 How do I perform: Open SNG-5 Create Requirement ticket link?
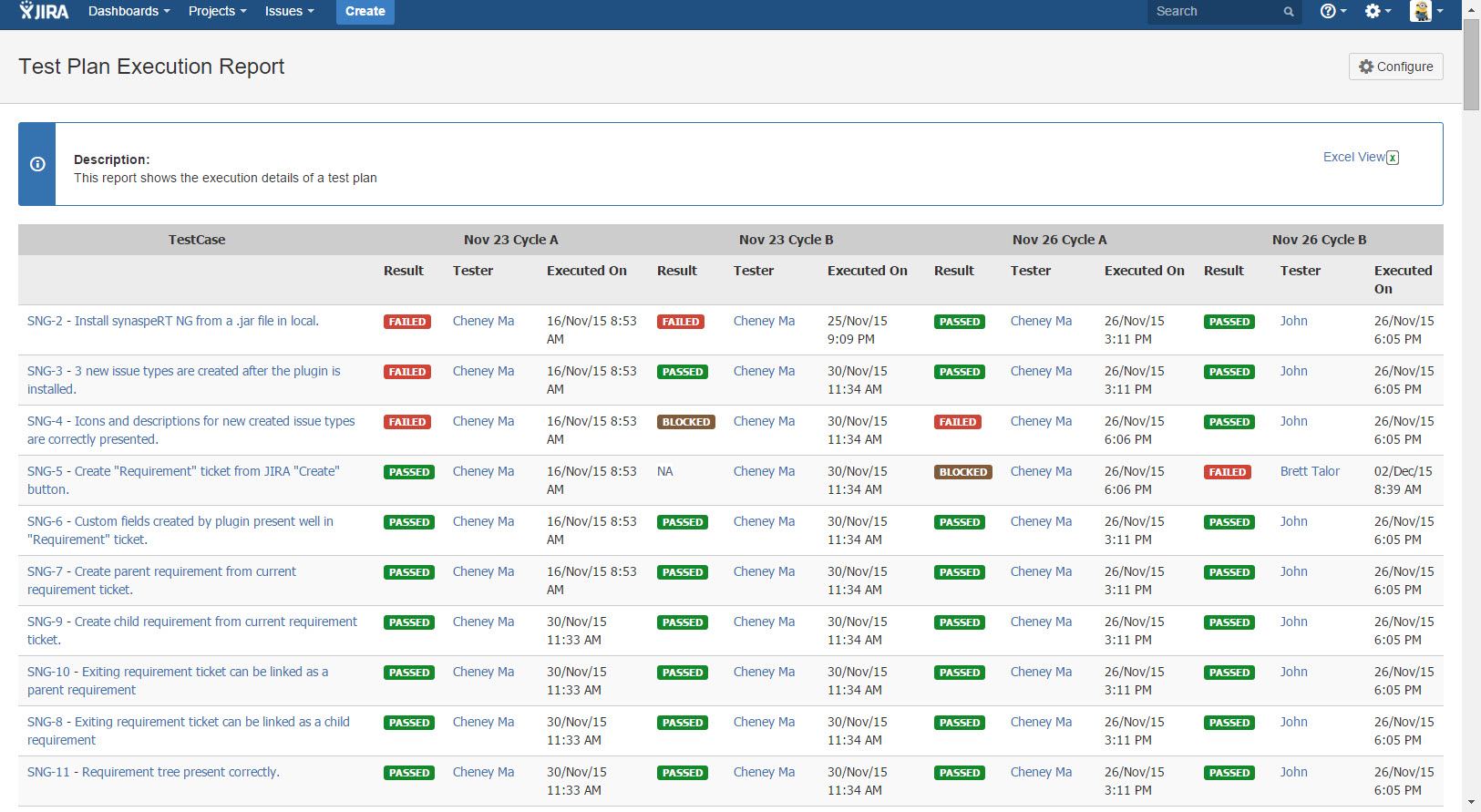point(183,471)
